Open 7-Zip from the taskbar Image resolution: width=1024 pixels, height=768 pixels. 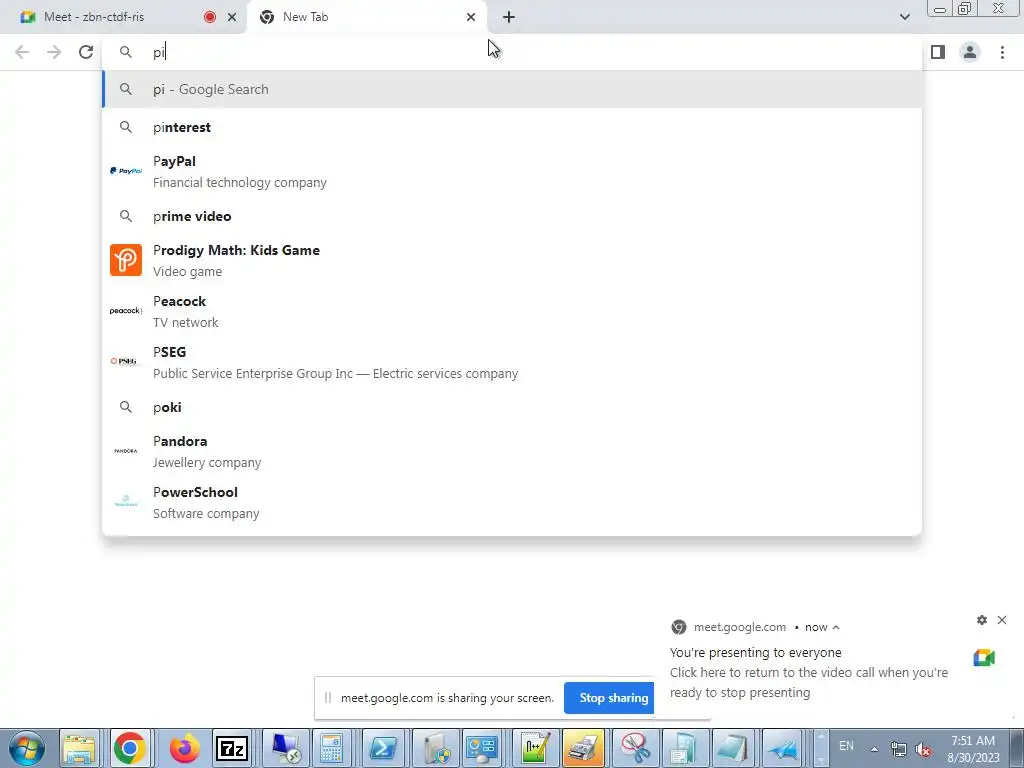pyautogui.click(x=232, y=748)
